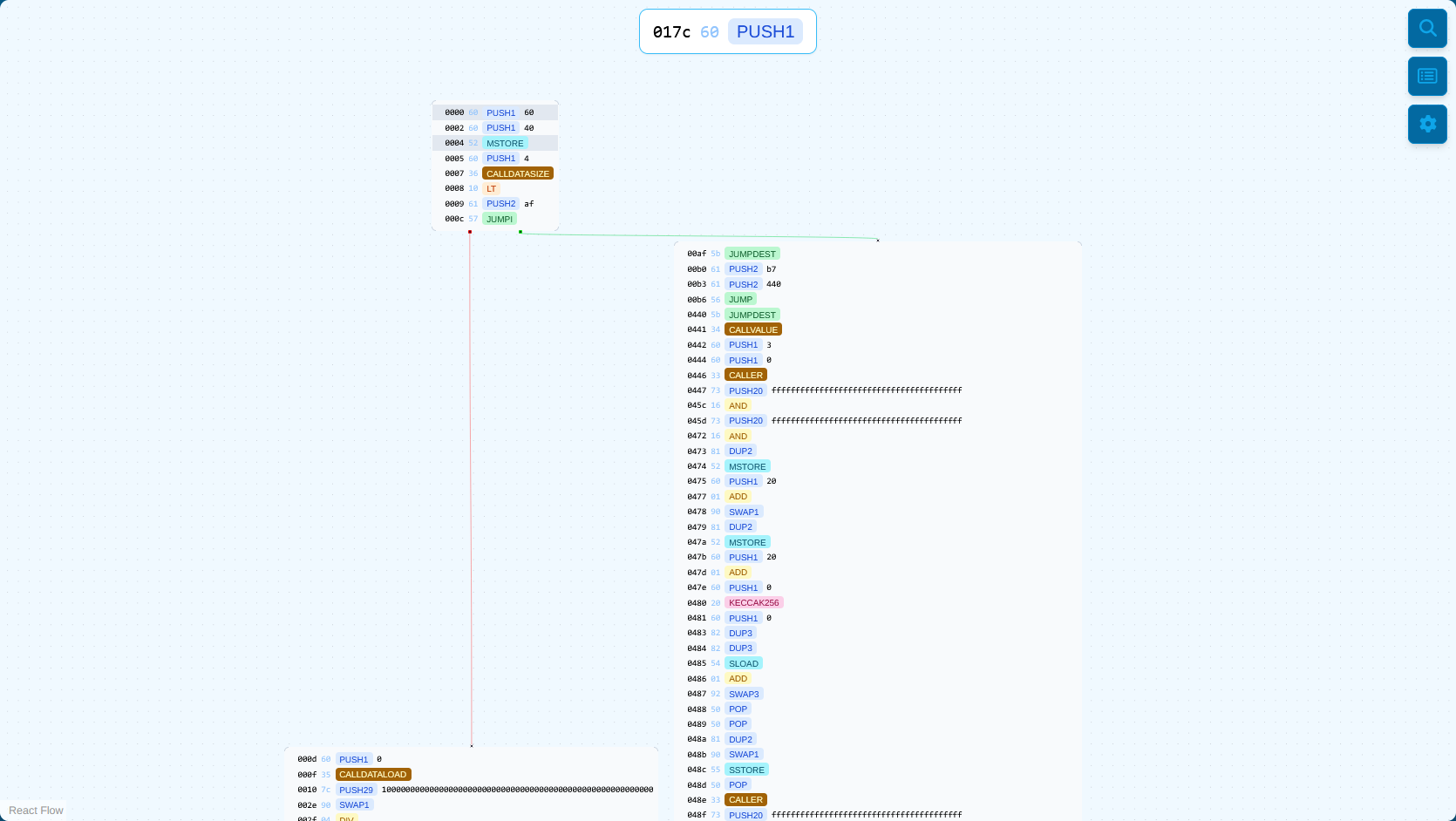Click the SWAP1 instruction at 0478

744,512
